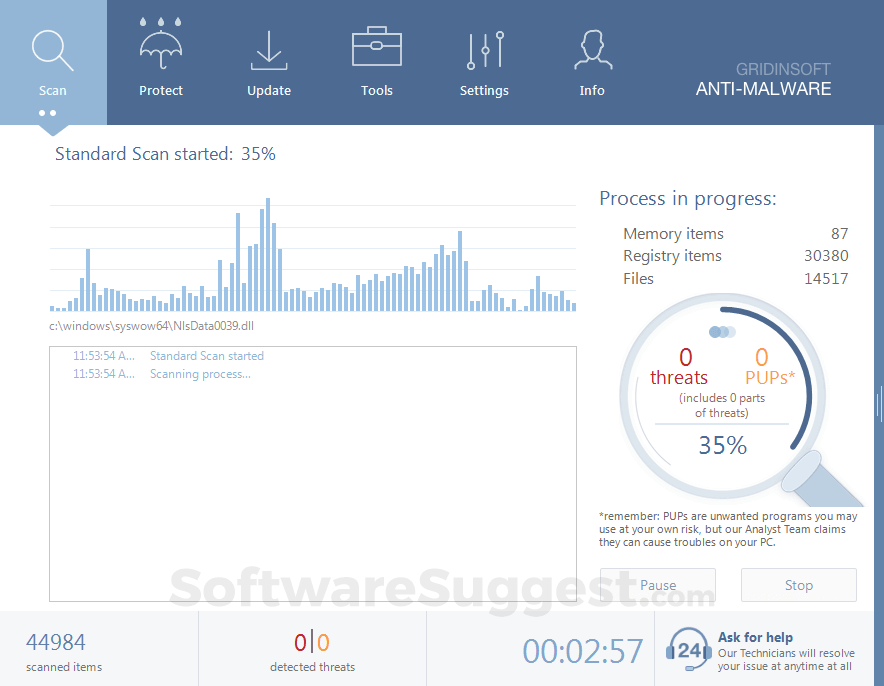Click the 24/7 support headset icon
The image size is (884, 686).
pos(688,649)
